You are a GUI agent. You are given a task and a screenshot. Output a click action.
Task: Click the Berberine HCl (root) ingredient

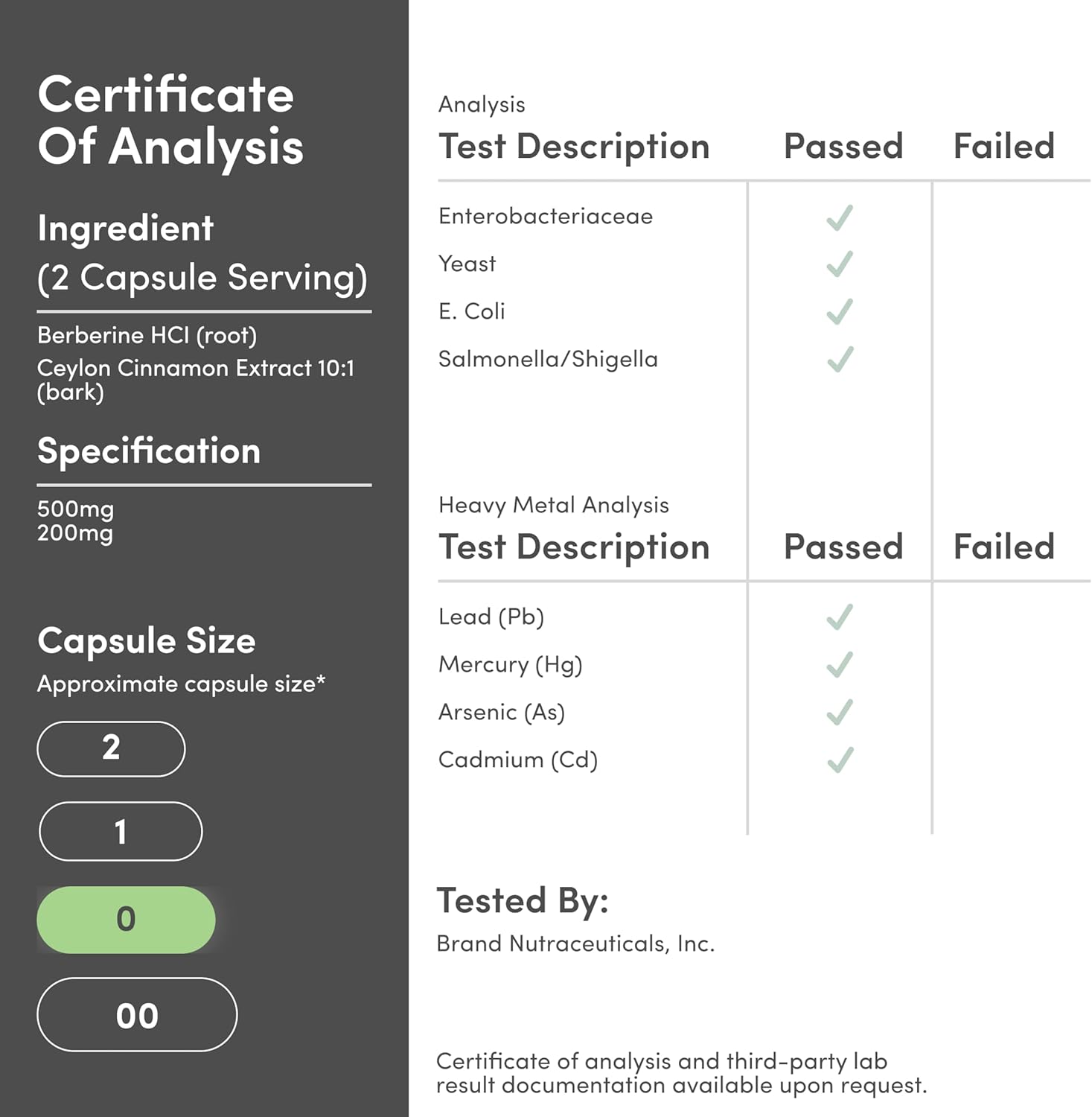[147, 335]
